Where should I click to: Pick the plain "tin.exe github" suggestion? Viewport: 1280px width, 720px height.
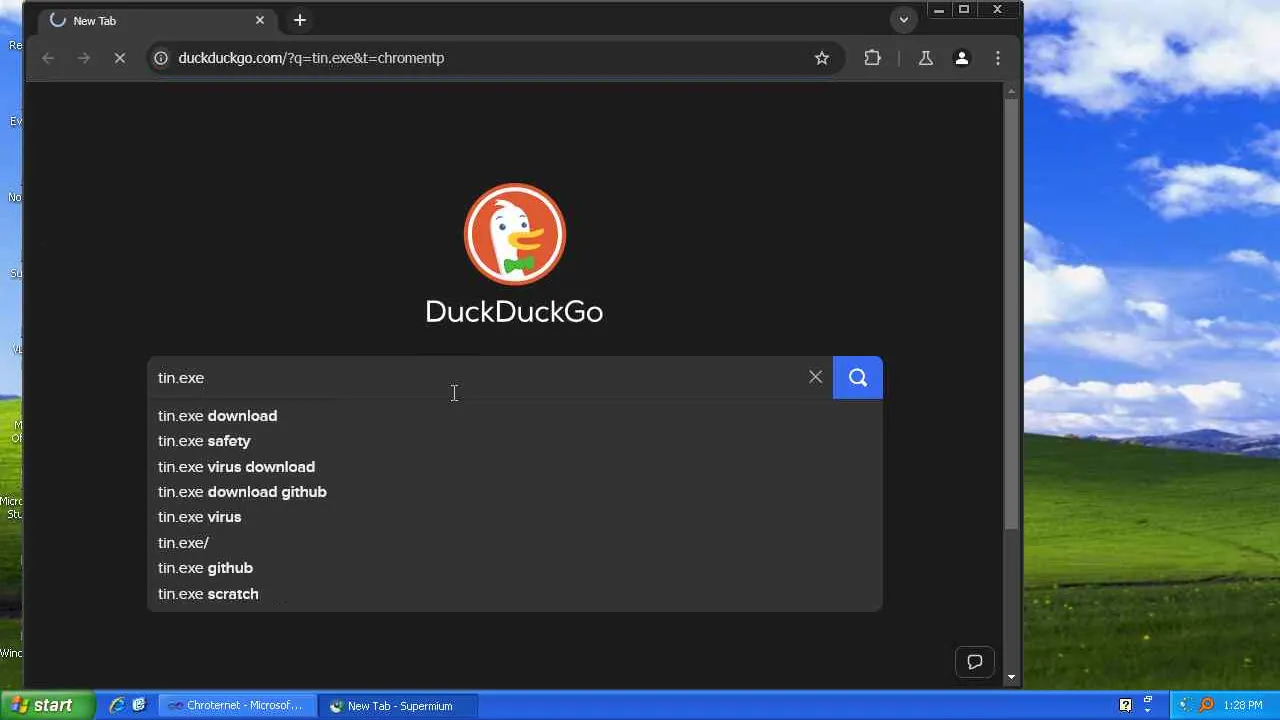[515, 568]
